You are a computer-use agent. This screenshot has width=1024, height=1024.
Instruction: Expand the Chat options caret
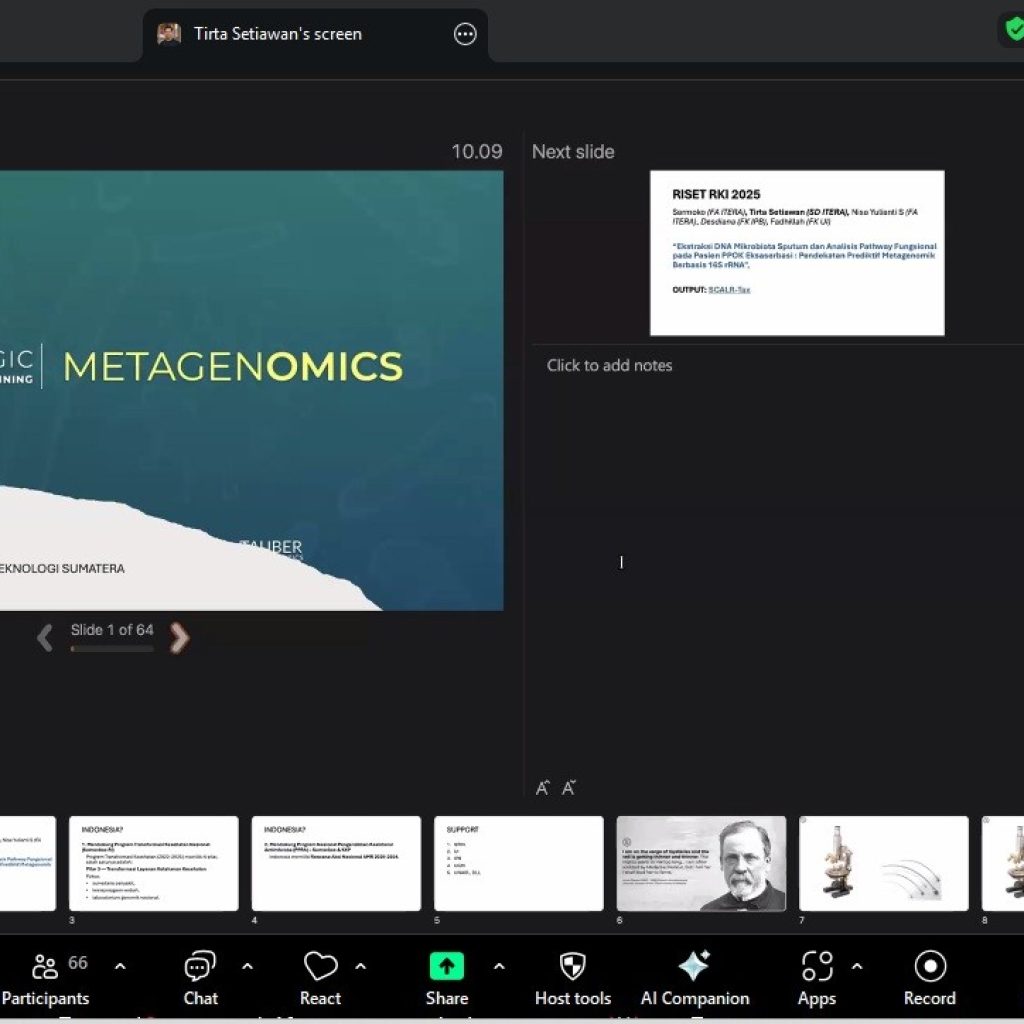pos(247,967)
